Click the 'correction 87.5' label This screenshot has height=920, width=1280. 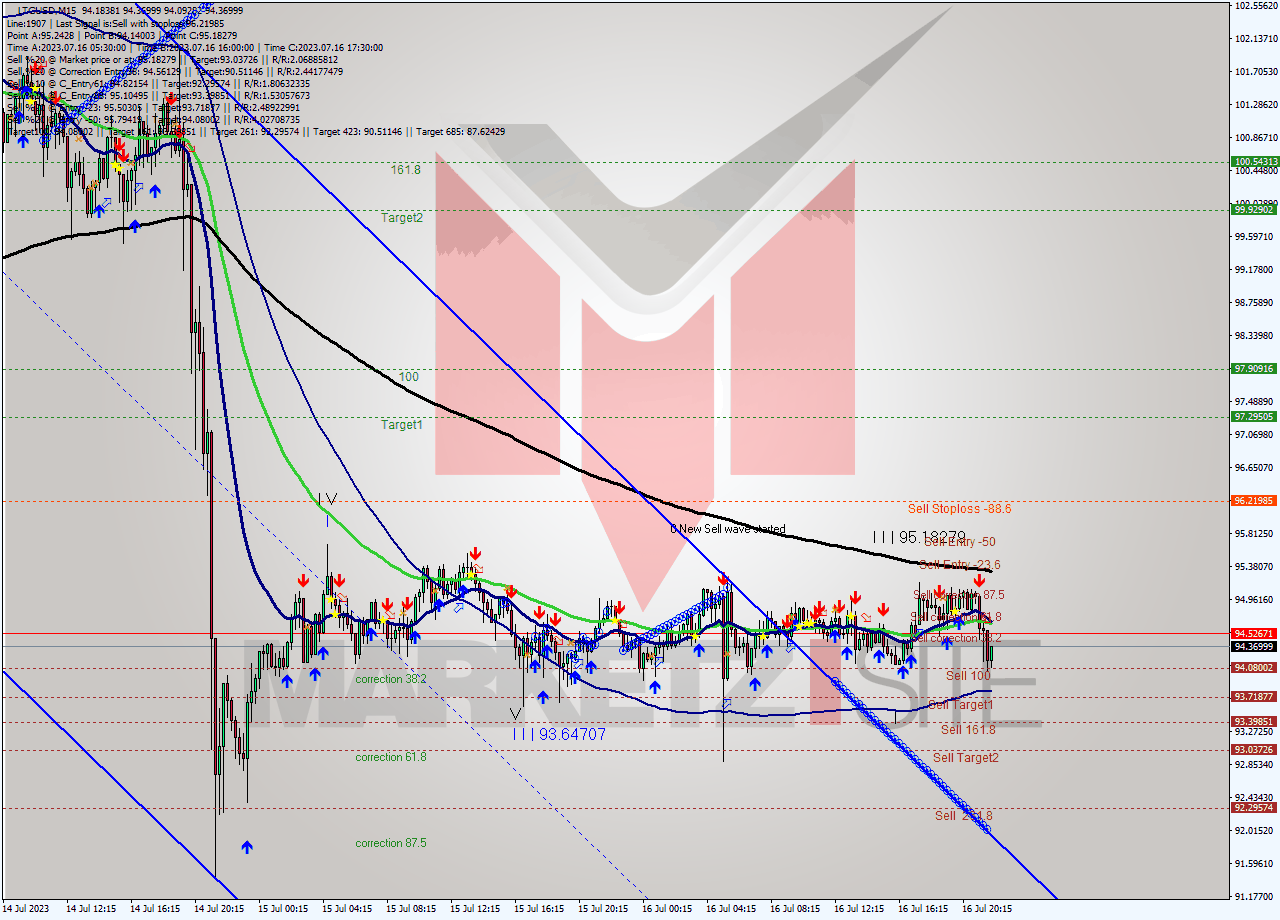click(391, 843)
